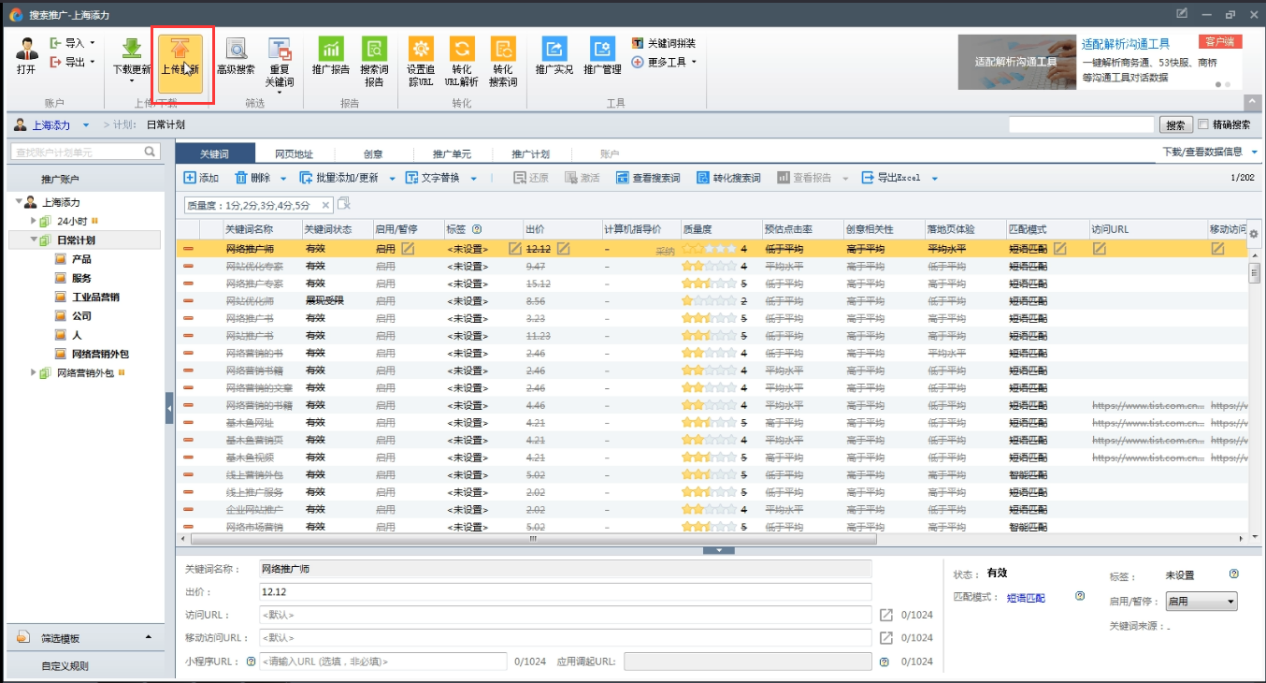The width and height of the screenshot is (1266, 683).
Task: Click the 小程序URL input field
Action: coord(383,661)
